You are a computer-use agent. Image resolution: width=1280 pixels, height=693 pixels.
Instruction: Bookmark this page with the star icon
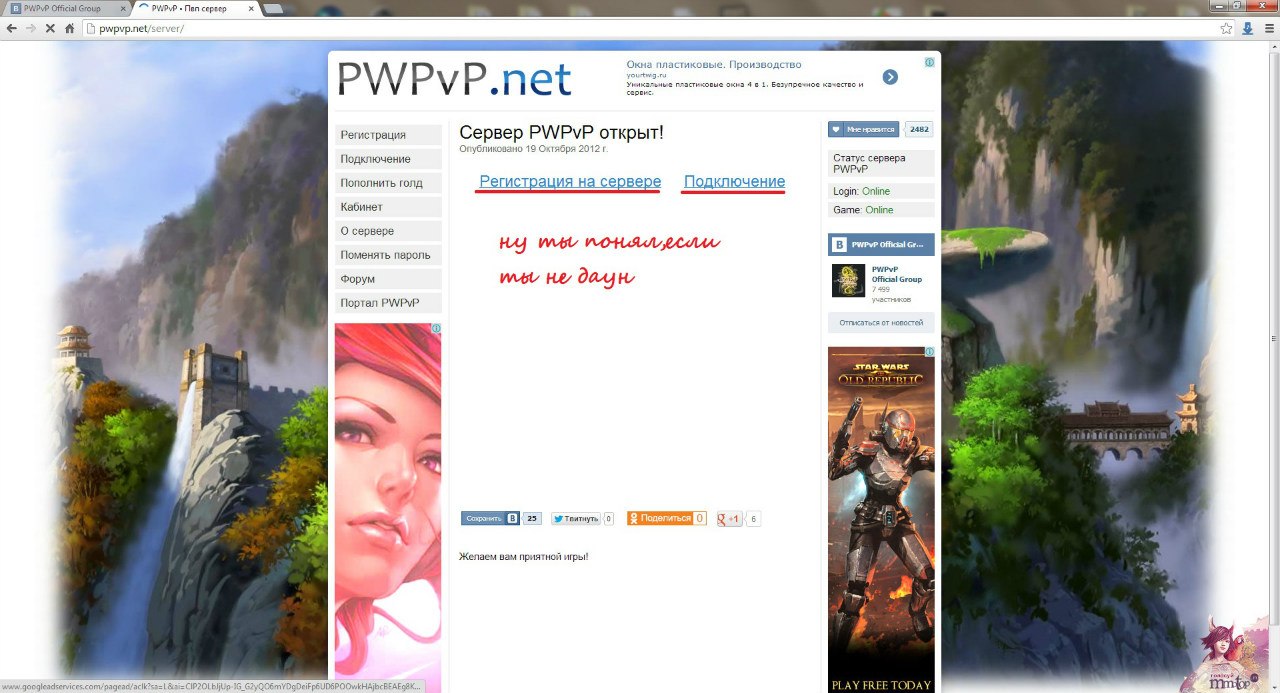[1226, 29]
